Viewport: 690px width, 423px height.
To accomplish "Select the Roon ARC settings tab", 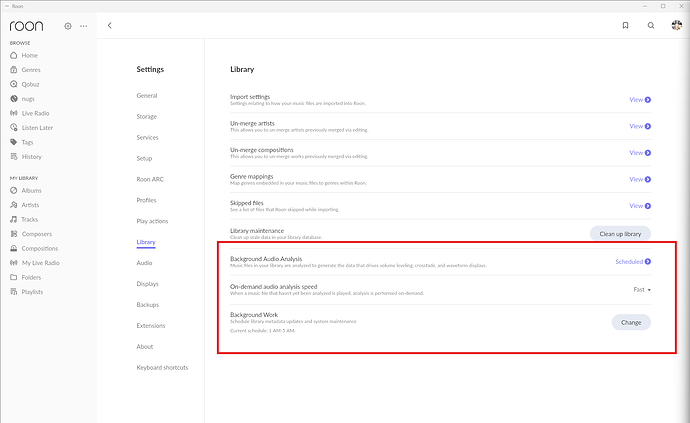I will [150, 179].
